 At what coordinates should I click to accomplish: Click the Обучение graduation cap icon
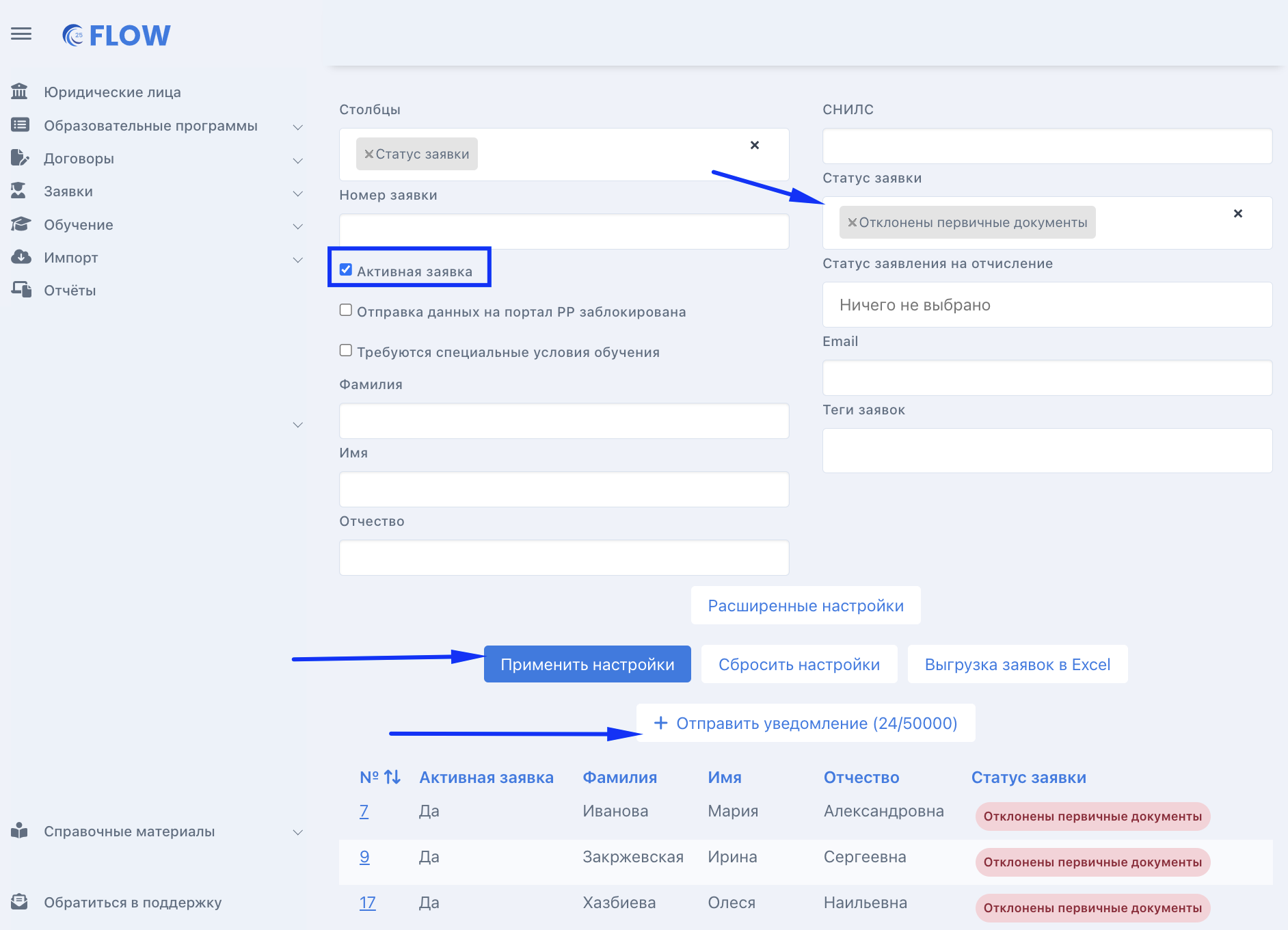click(x=21, y=224)
